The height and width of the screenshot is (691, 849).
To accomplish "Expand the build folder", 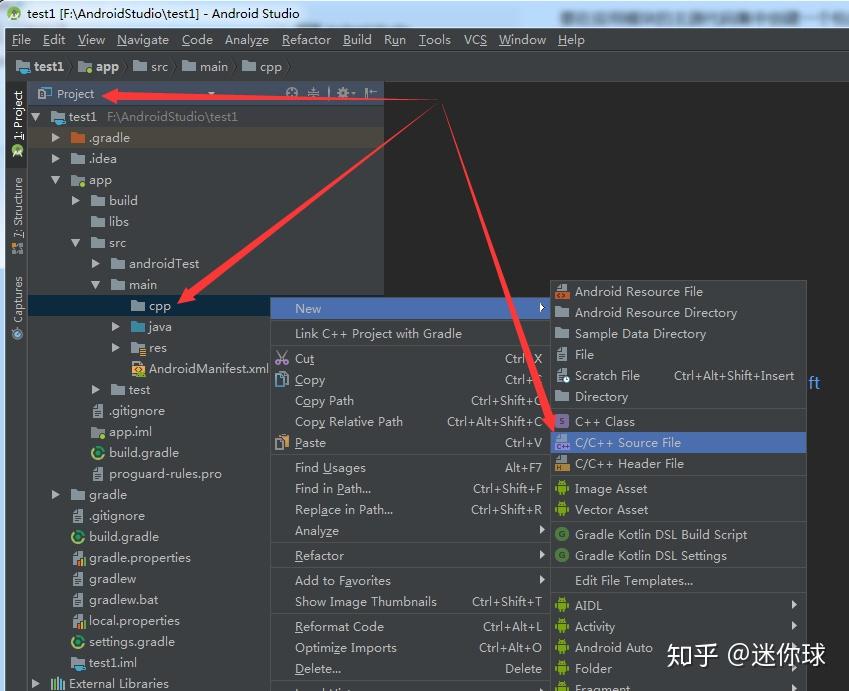I will click(x=75, y=201).
